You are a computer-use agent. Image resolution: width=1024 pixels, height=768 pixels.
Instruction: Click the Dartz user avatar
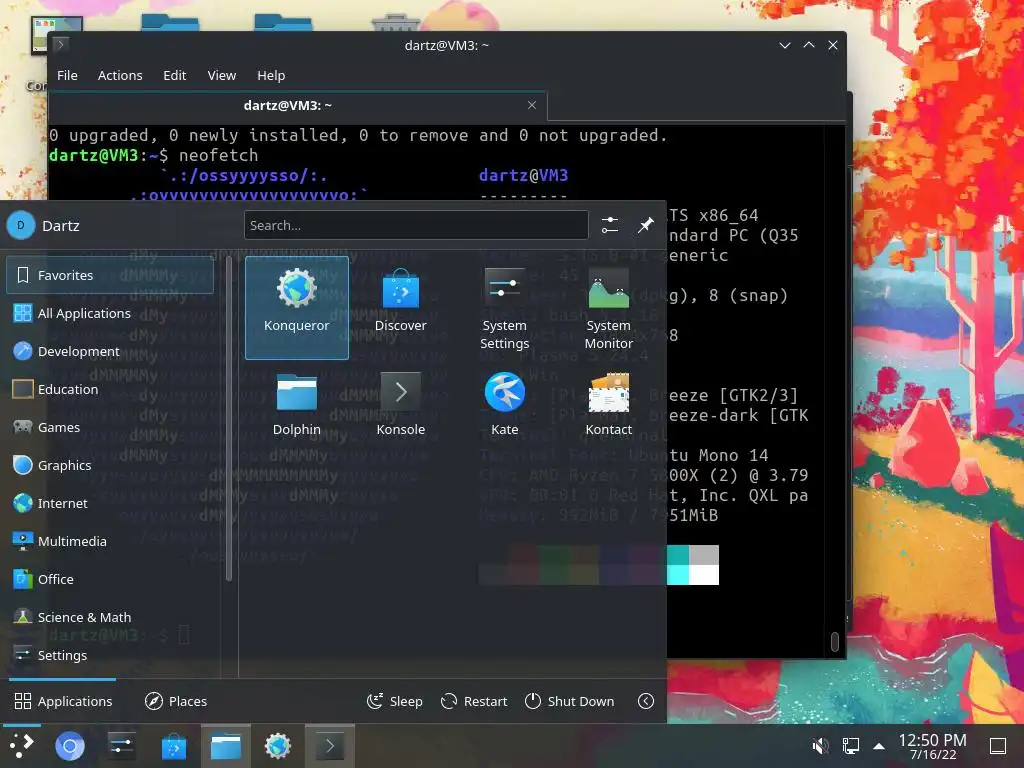(x=21, y=225)
